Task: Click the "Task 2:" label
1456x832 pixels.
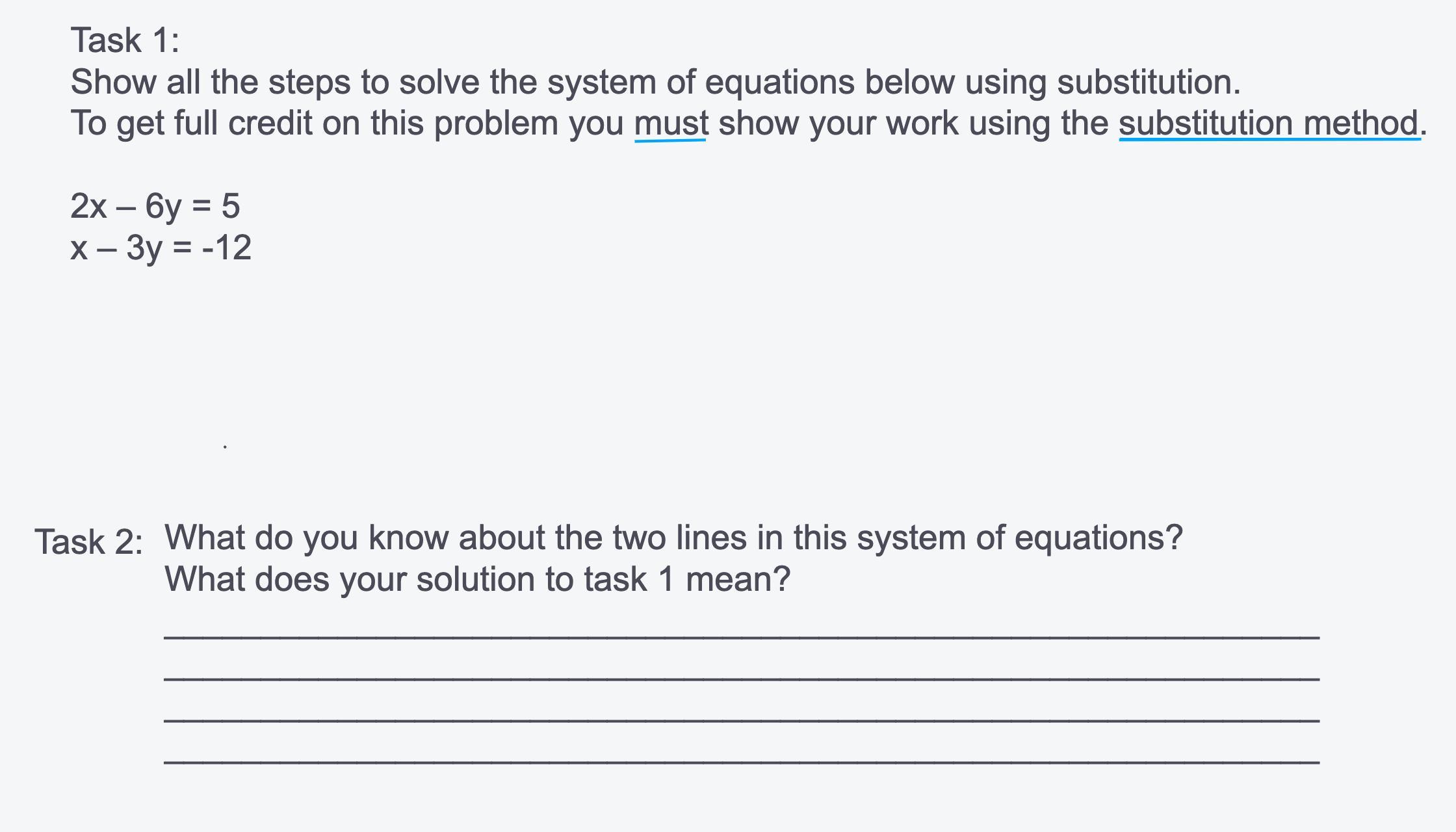Action: 89,542
